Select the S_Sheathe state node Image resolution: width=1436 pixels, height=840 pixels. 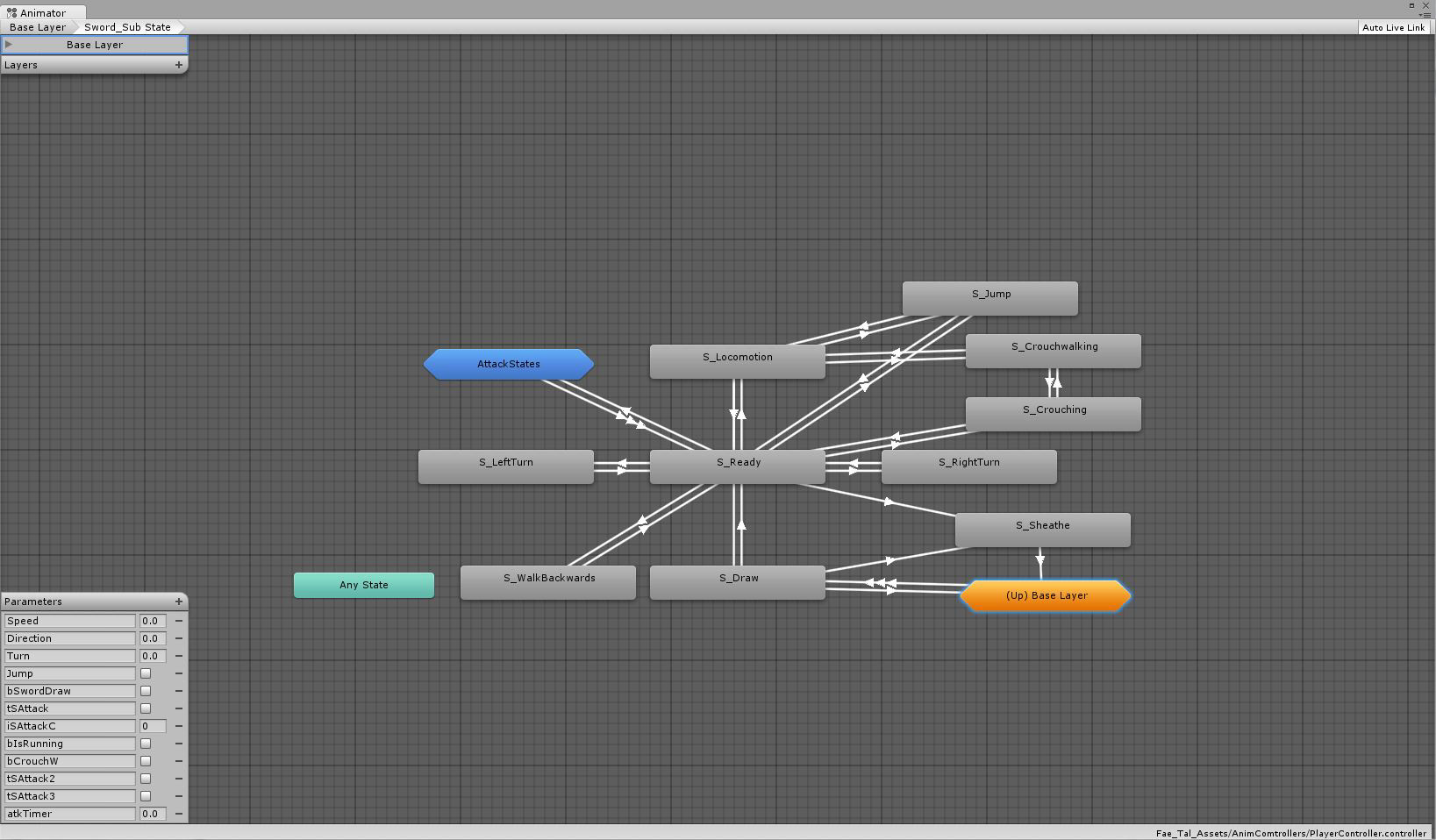1043,530
